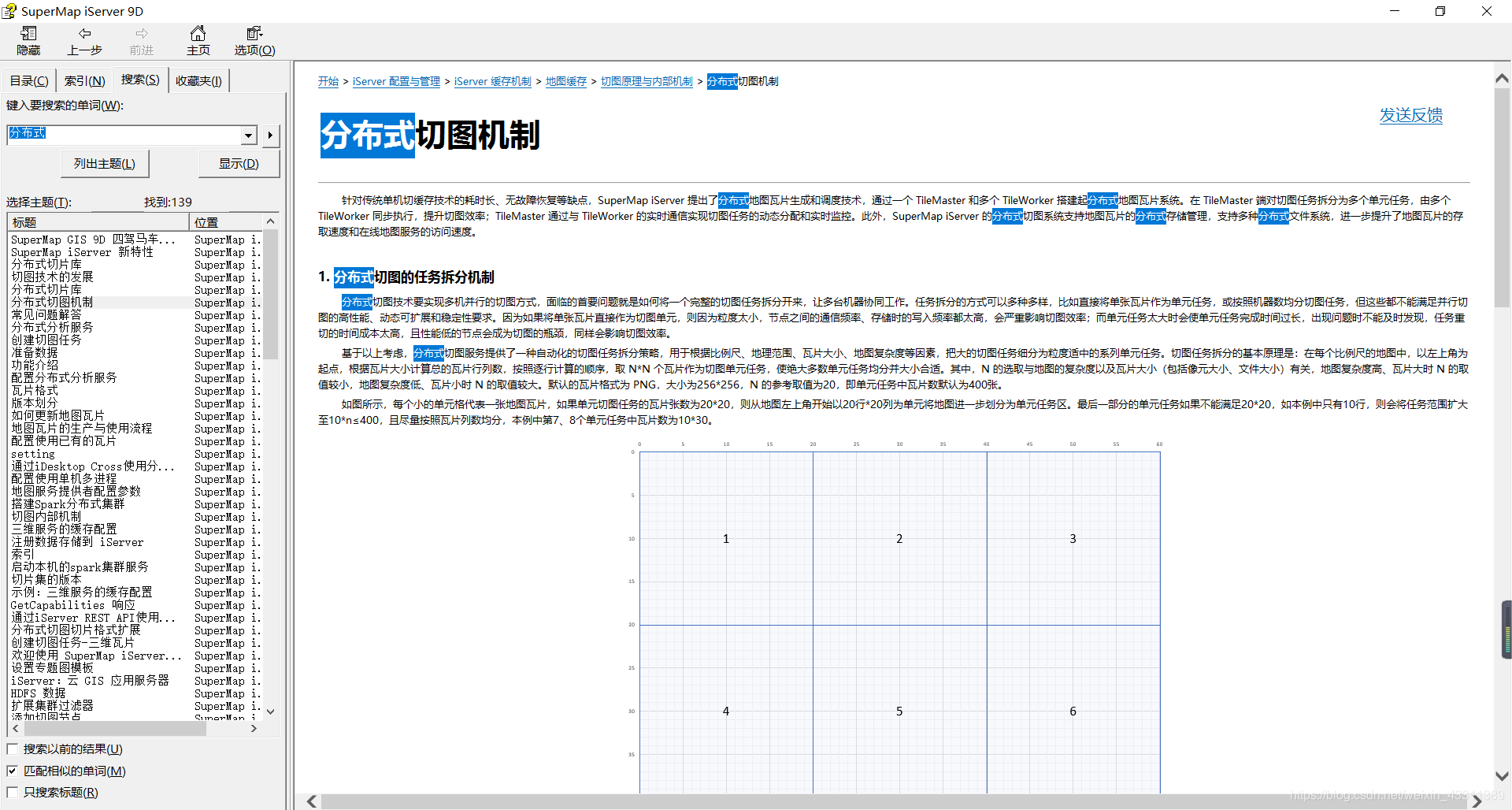This screenshot has width=1512, height=810.
Task: Open breadcrumb link iServer 配置与管理
Action: pyautogui.click(x=396, y=81)
